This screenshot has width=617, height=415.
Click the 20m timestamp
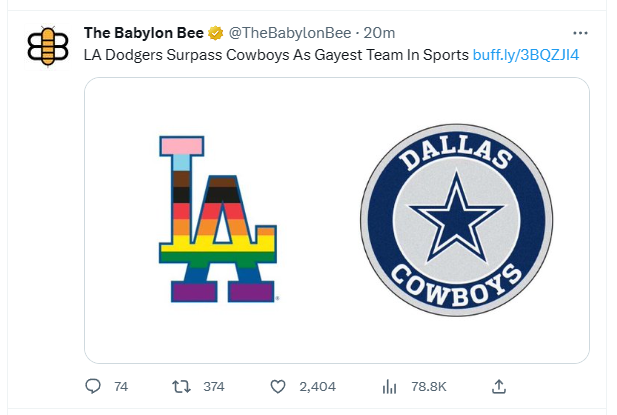coord(379,33)
